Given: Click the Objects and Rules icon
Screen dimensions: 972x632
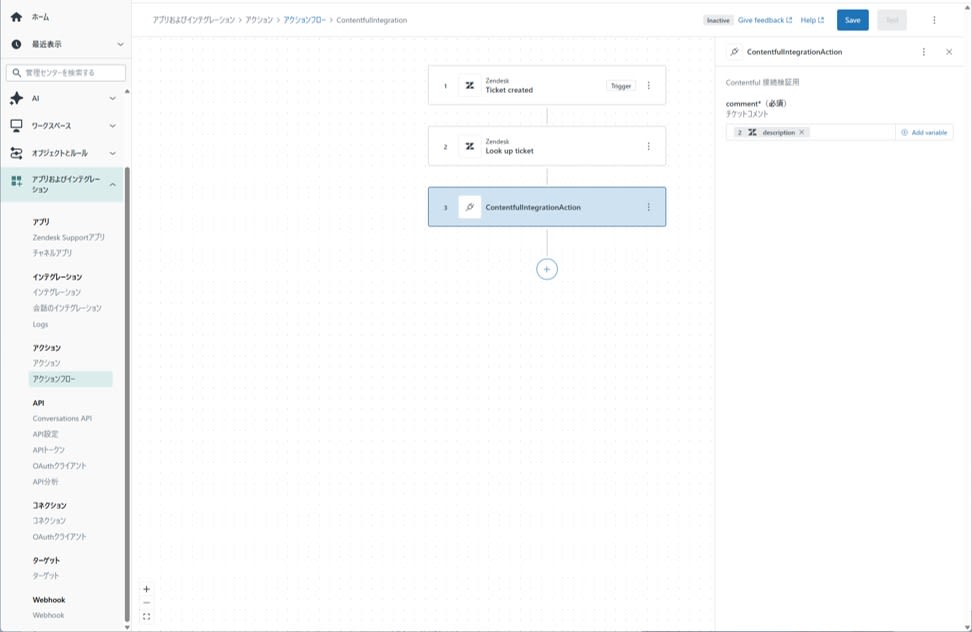Looking at the screenshot, I should click(17, 153).
